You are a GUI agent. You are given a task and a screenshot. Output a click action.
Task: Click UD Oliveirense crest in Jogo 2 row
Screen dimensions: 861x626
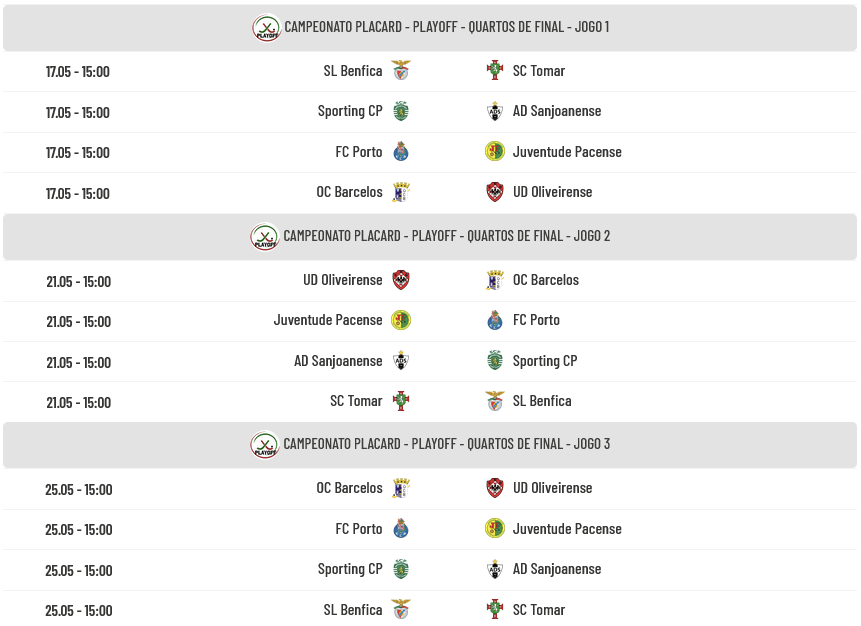click(x=401, y=280)
